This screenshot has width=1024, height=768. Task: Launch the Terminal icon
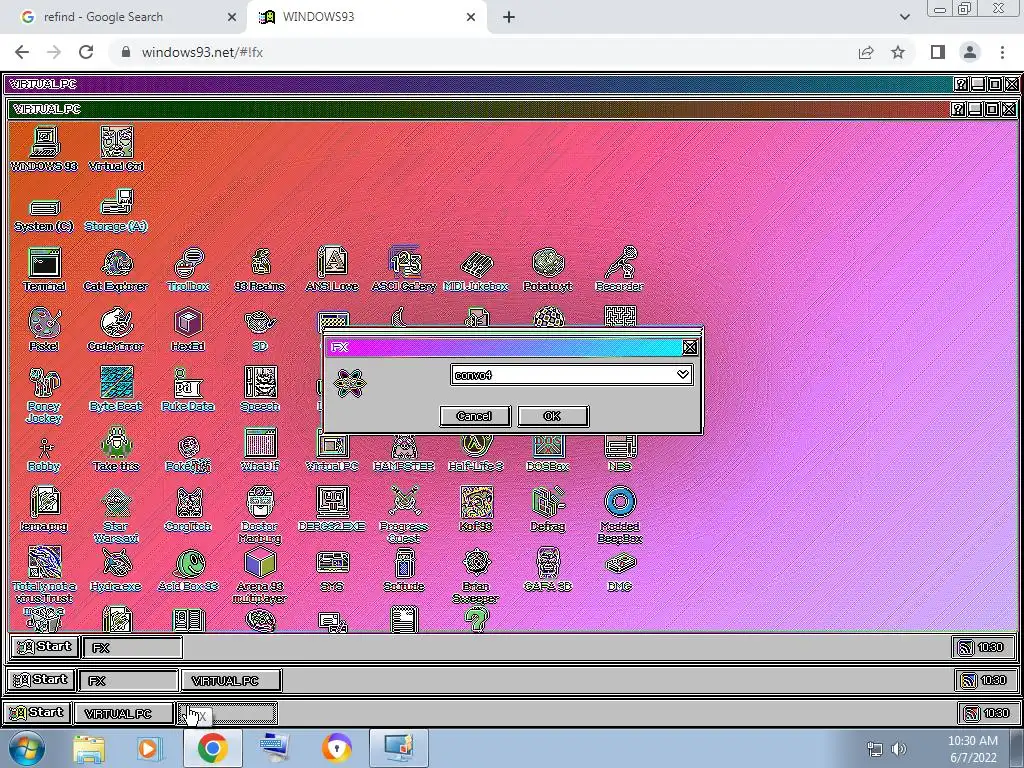[44, 269]
